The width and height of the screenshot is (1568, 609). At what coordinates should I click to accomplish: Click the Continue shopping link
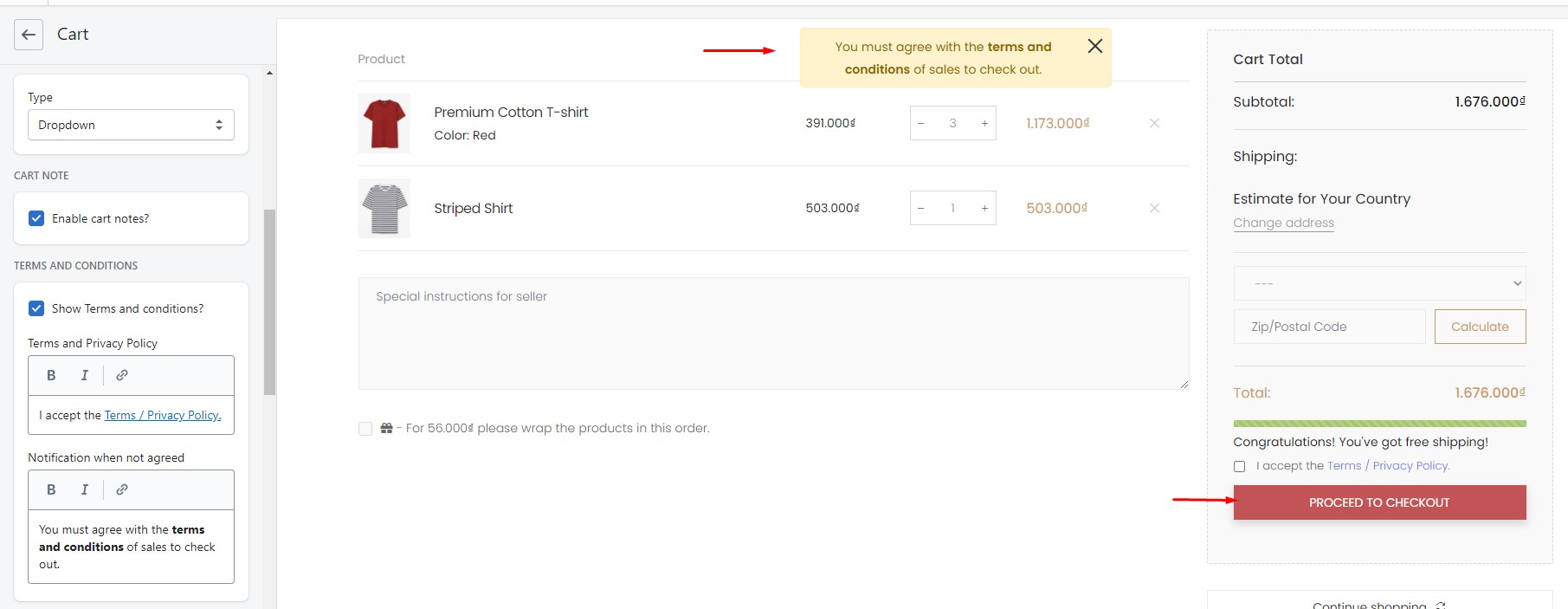click(1378, 604)
